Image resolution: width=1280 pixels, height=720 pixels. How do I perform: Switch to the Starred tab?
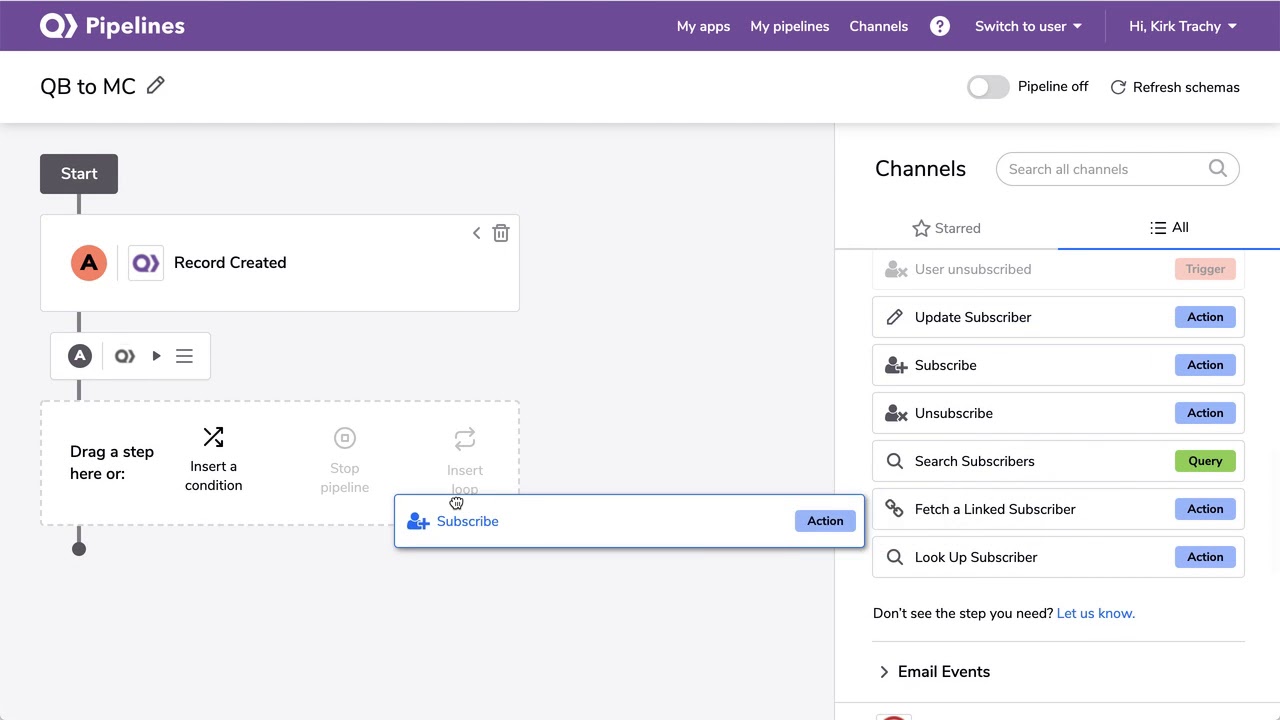946,228
